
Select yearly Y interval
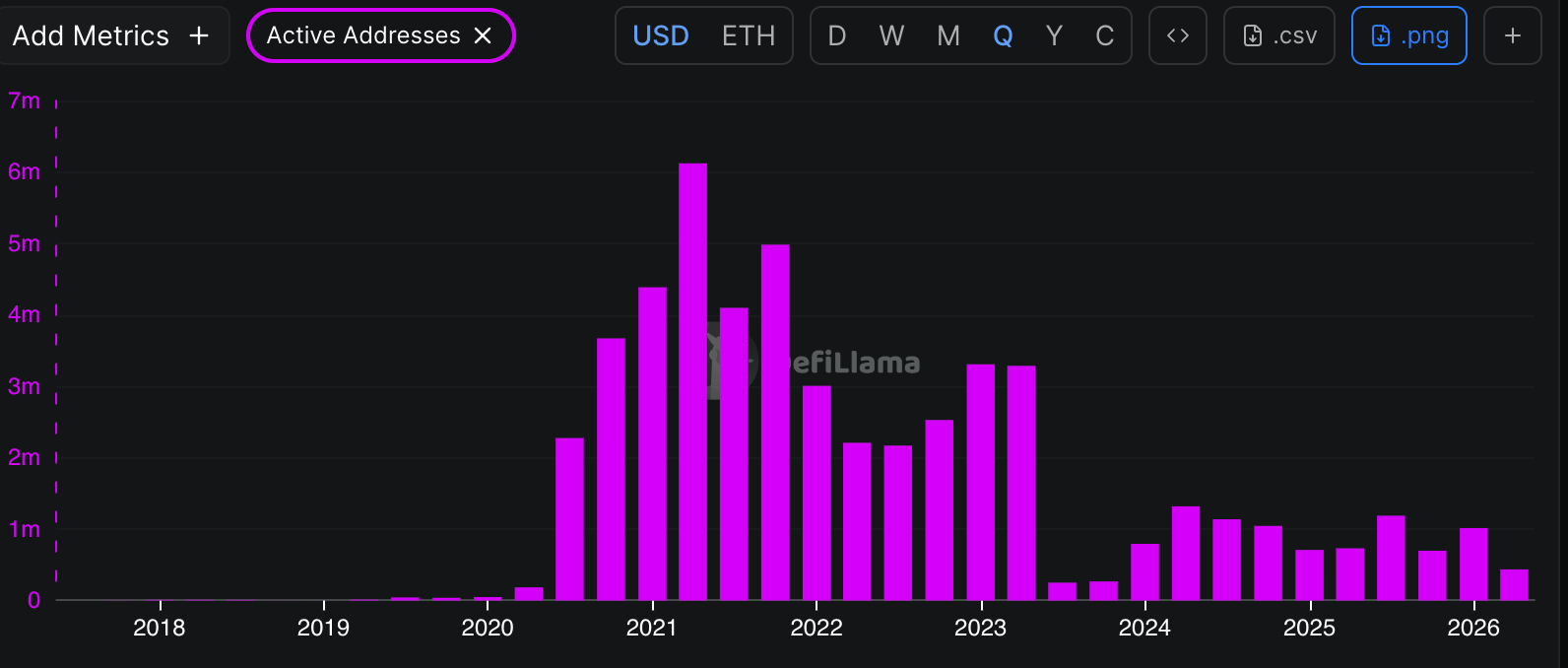point(1054,35)
